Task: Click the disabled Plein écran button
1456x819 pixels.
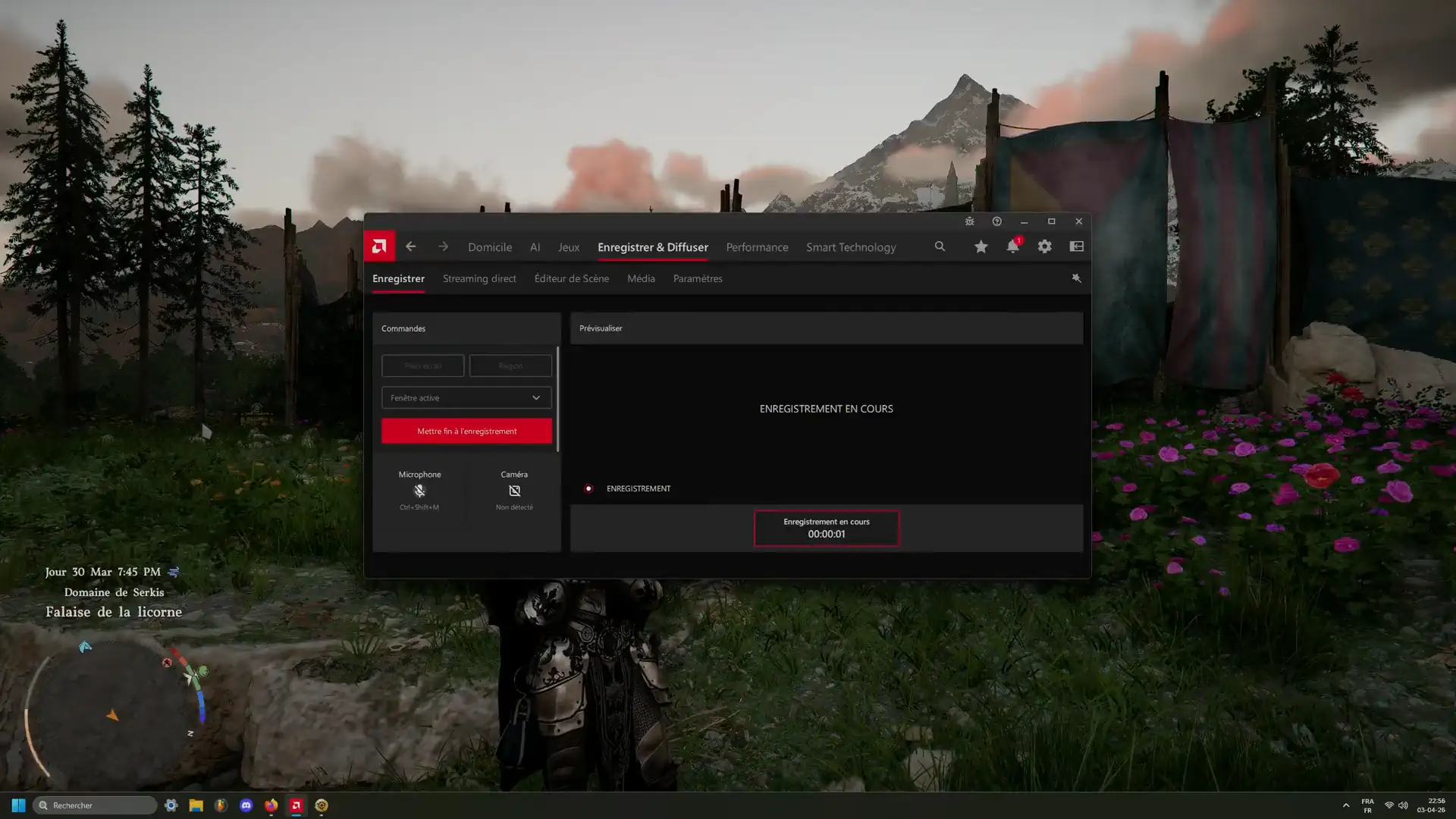Action: point(422,366)
